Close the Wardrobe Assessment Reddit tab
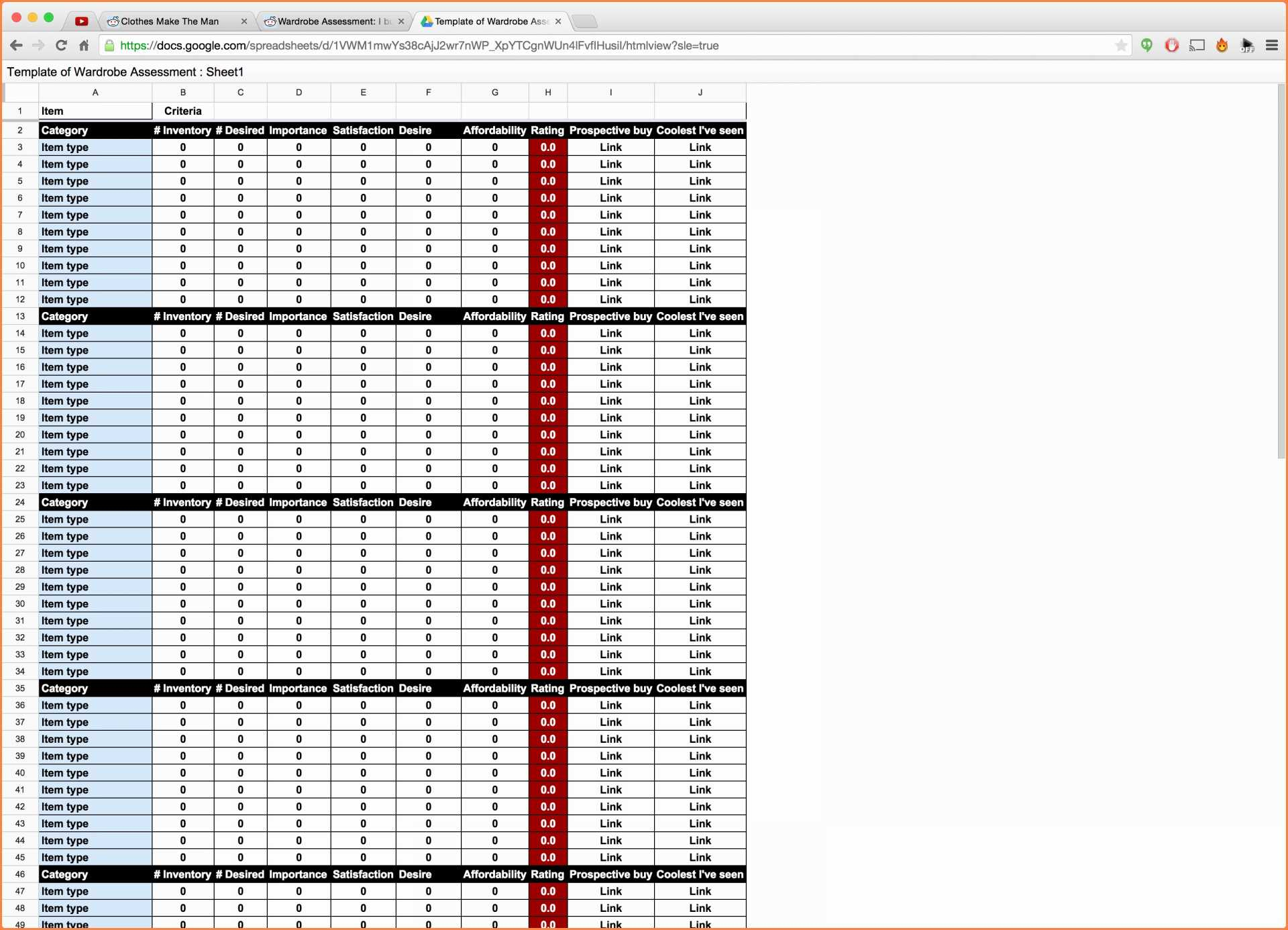The image size is (1288, 930). 401,21
